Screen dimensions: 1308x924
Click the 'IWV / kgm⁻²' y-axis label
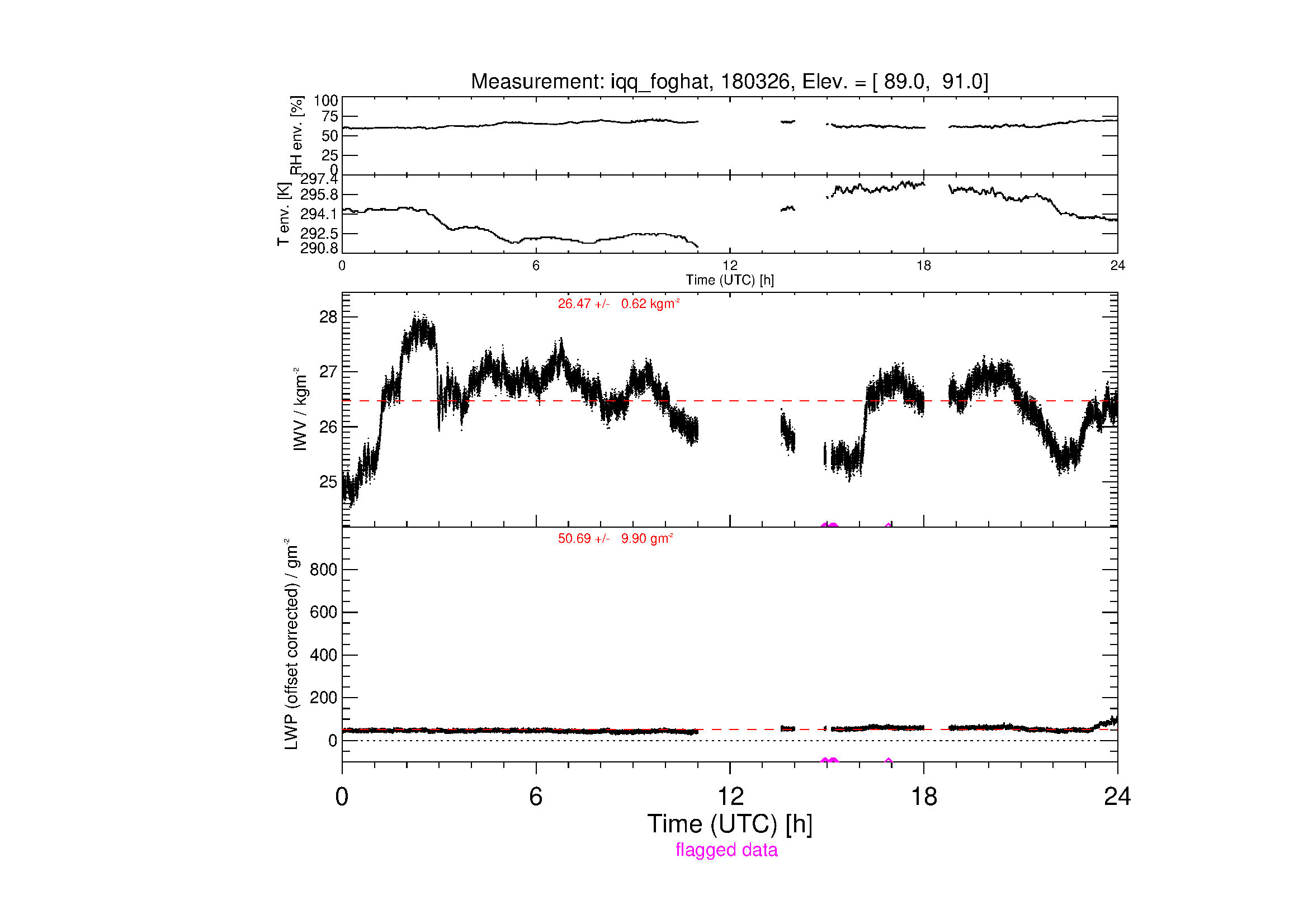click(300, 409)
